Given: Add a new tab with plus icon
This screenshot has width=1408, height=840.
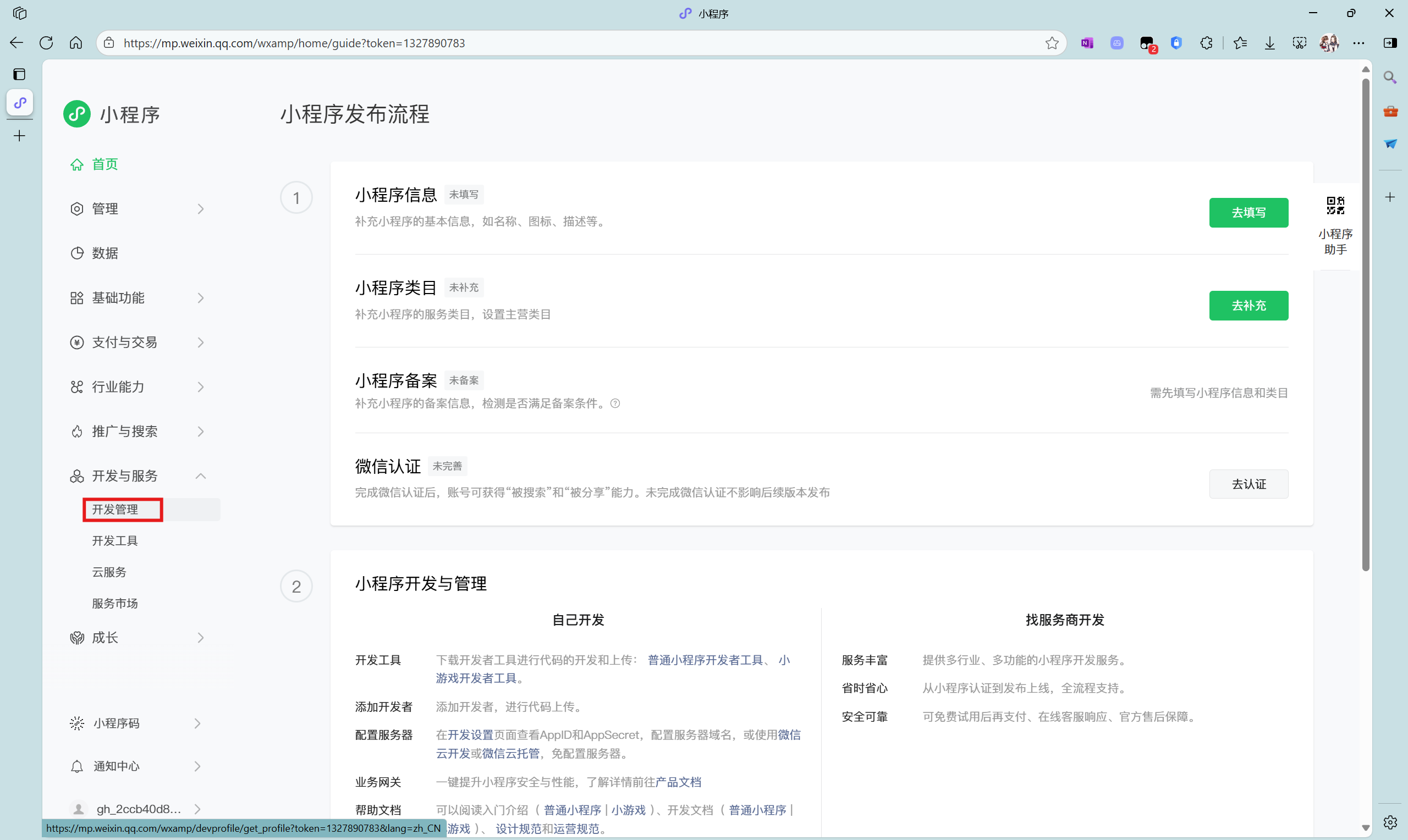Looking at the screenshot, I should pos(19,136).
